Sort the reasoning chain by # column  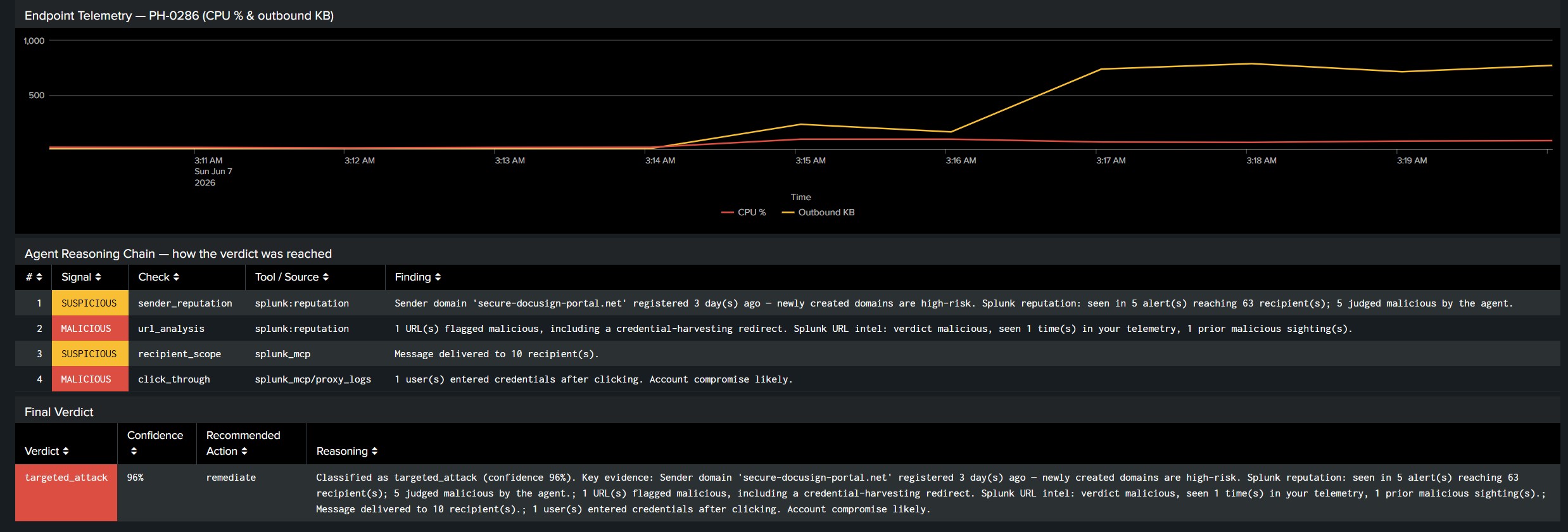34,277
